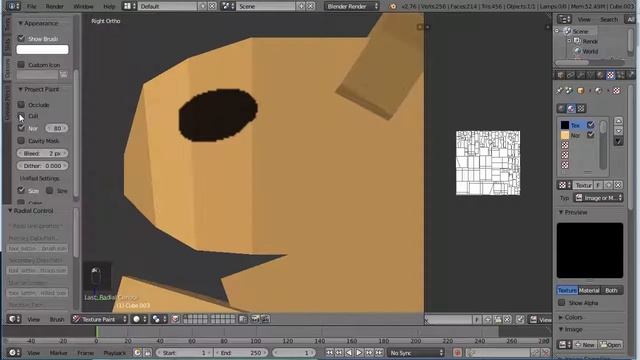Open the Brush menu in viewport header
The image size is (640, 360).
[x=57, y=319]
